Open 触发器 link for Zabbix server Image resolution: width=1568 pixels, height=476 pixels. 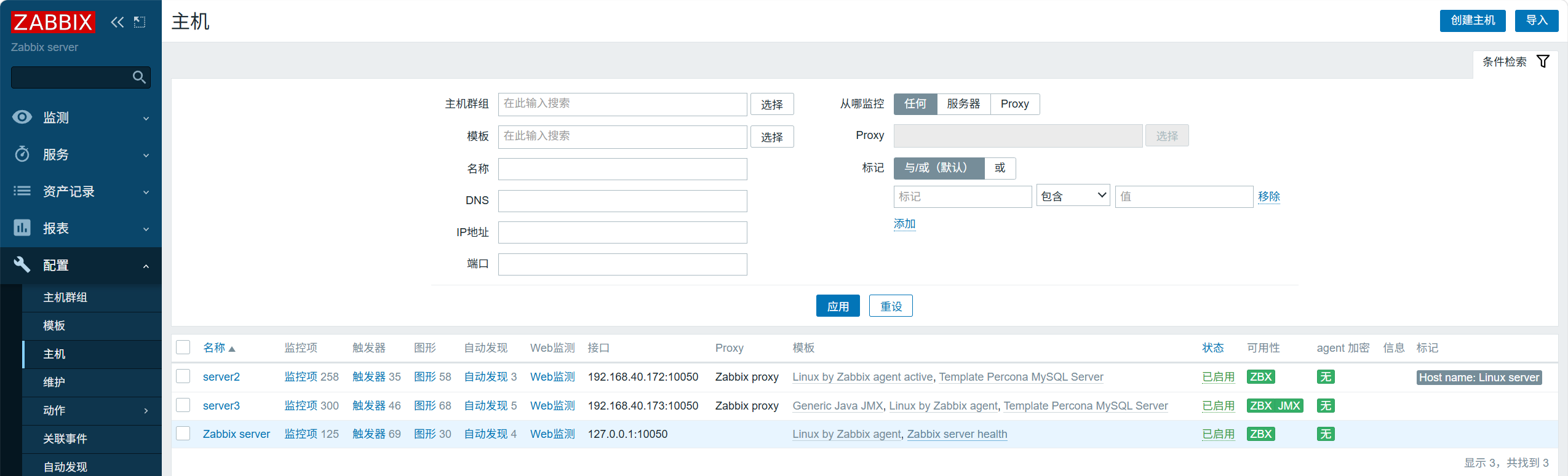[x=368, y=434]
